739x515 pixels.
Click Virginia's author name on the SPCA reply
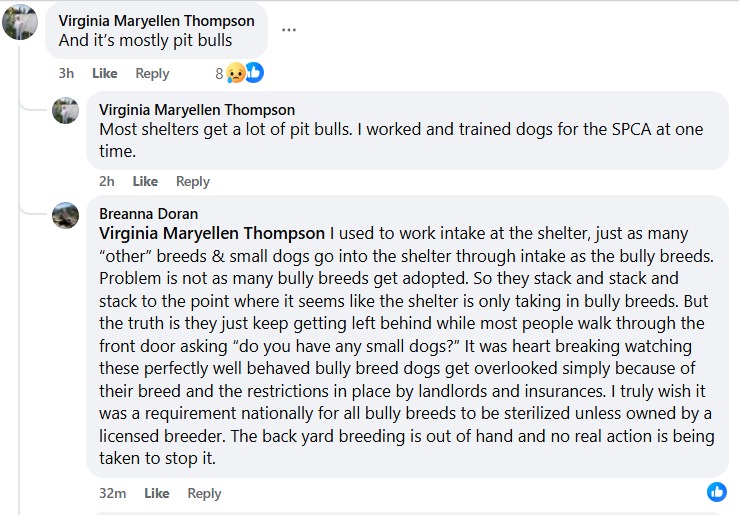(197, 110)
